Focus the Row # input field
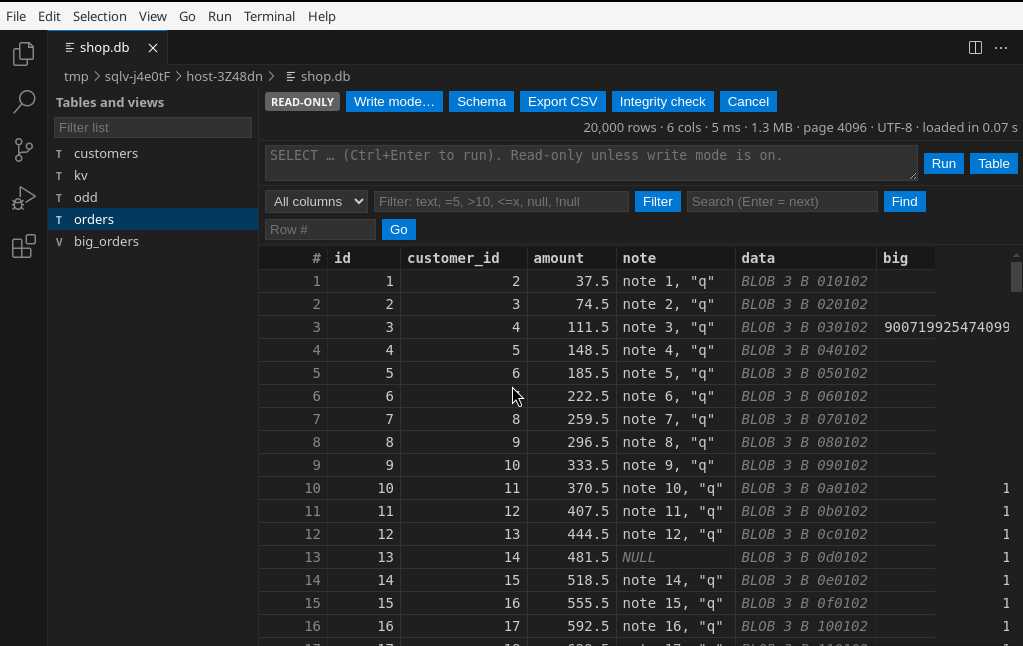The image size is (1023, 646). pos(320,230)
